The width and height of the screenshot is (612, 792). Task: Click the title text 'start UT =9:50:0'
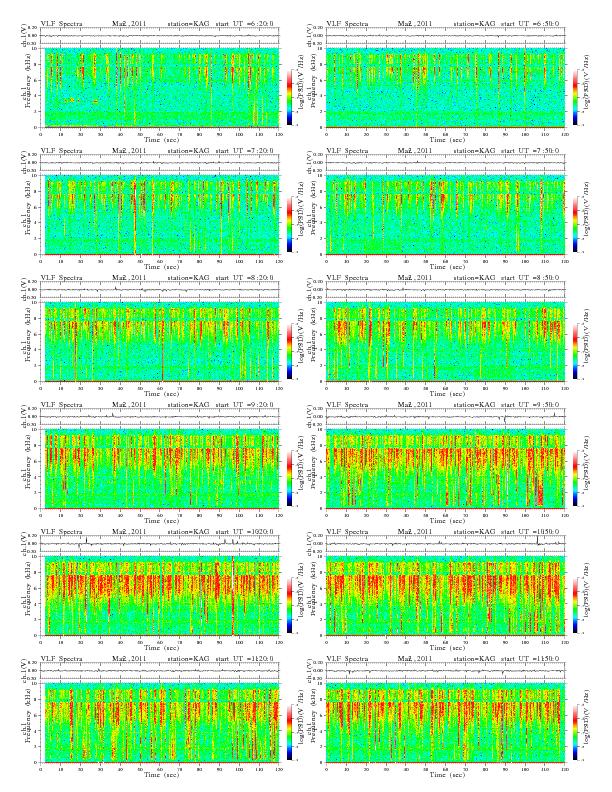530,405
